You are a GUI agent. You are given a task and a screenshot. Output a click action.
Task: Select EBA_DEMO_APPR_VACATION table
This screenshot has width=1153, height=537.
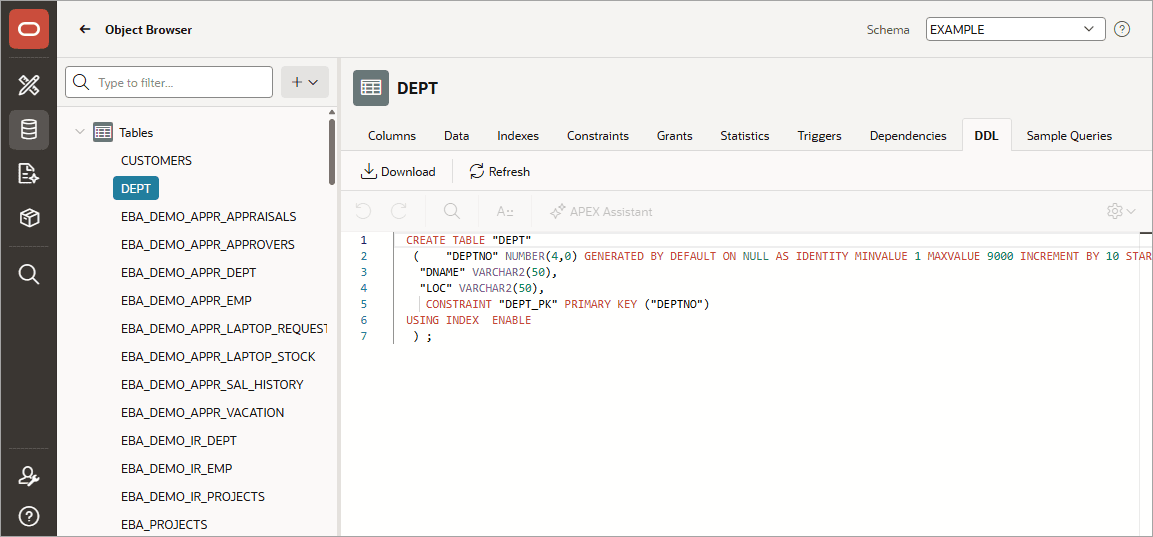pyautogui.click(x=202, y=413)
